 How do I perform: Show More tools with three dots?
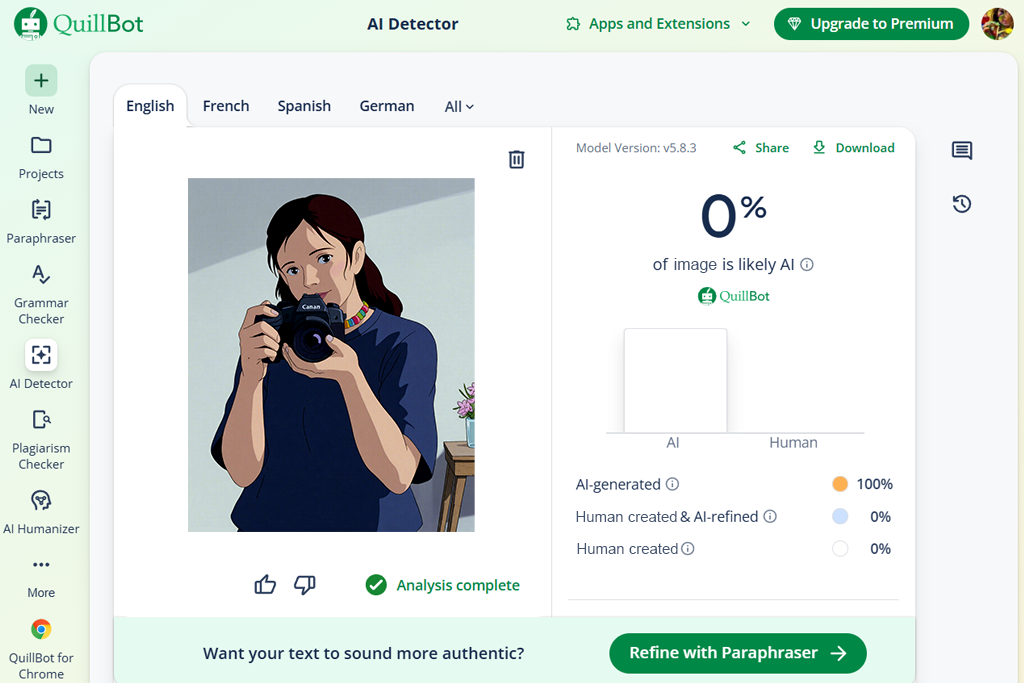tap(41, 565)
